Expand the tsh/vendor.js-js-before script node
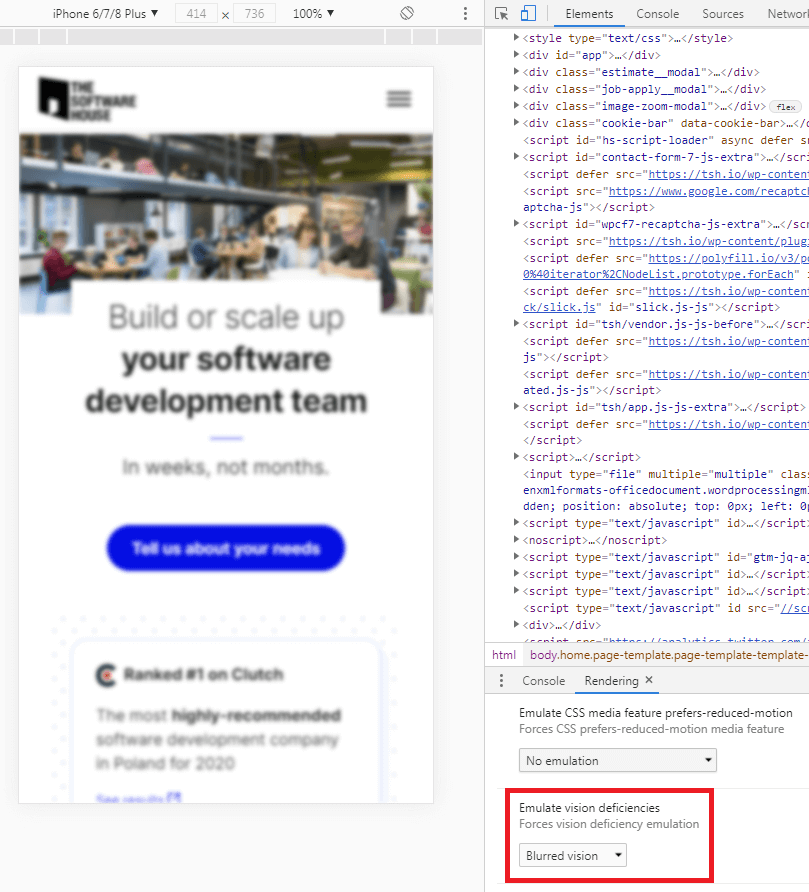This screenshot has height=892, width=809. (x=516, y=324)
